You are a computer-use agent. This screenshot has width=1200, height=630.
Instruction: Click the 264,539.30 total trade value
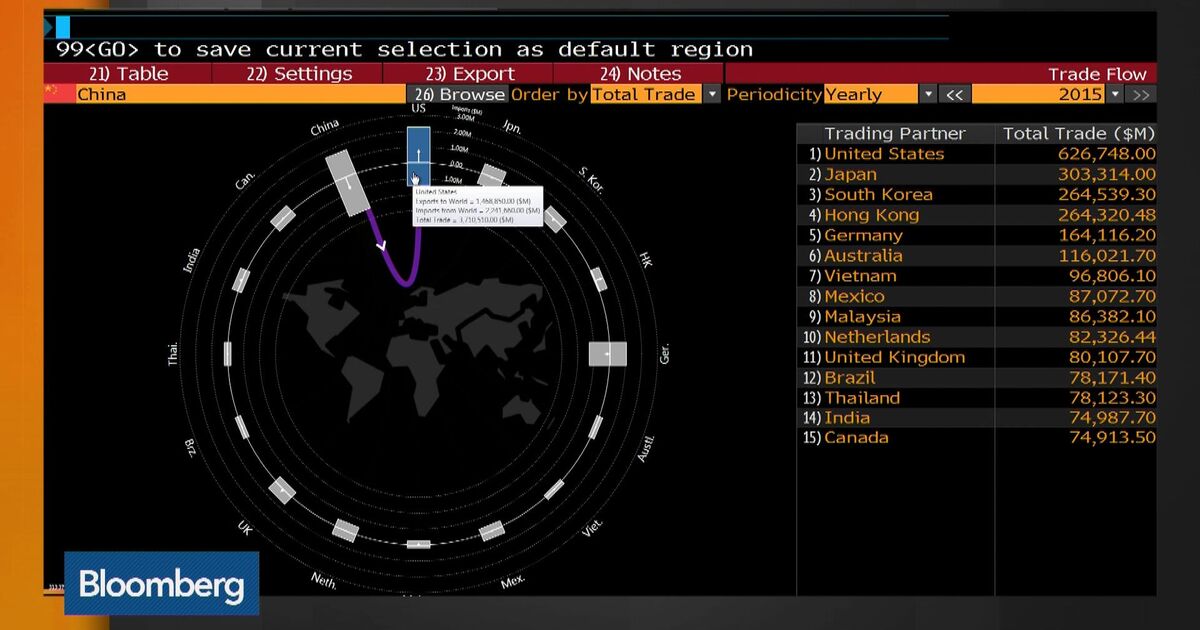(1106, 194)
